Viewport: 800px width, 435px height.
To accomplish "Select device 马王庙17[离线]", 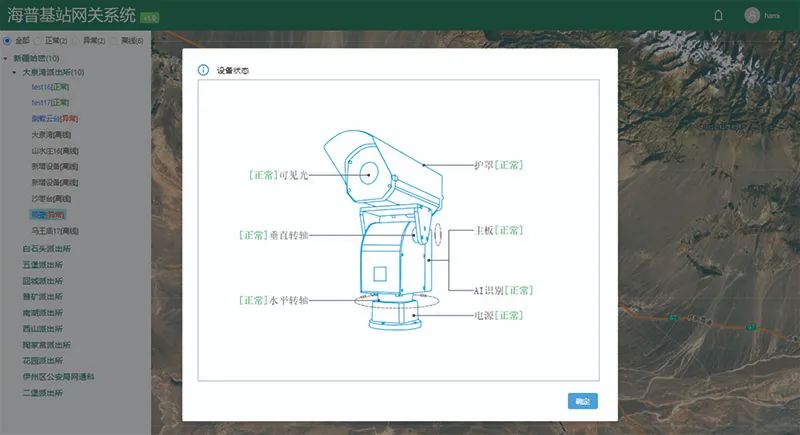I will point(55,231).
